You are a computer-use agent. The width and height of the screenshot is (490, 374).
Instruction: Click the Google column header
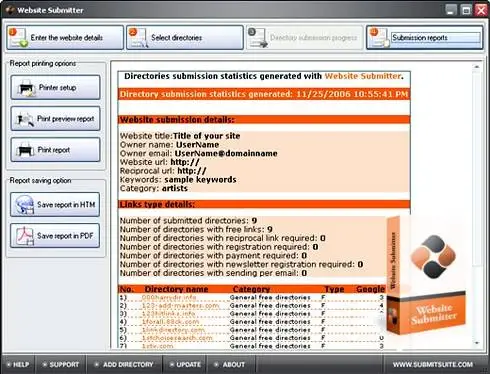point(370,289)
